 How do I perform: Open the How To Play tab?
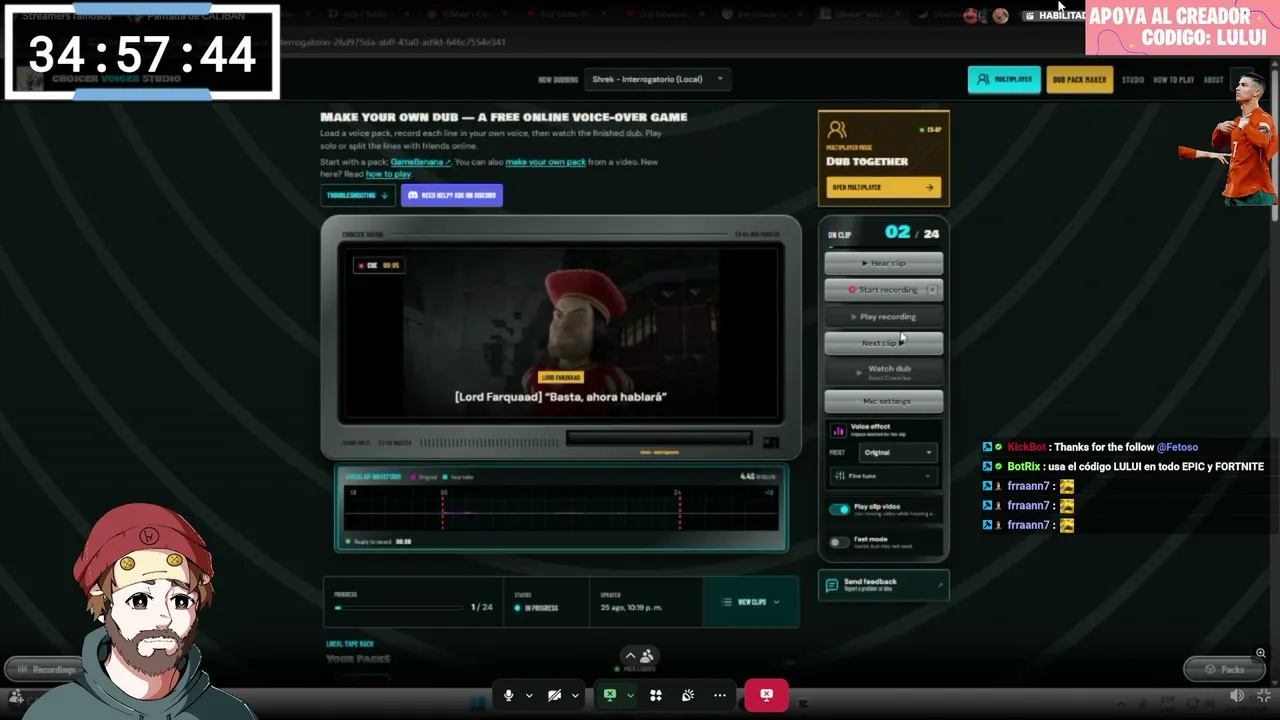[x=1174, y=80]
